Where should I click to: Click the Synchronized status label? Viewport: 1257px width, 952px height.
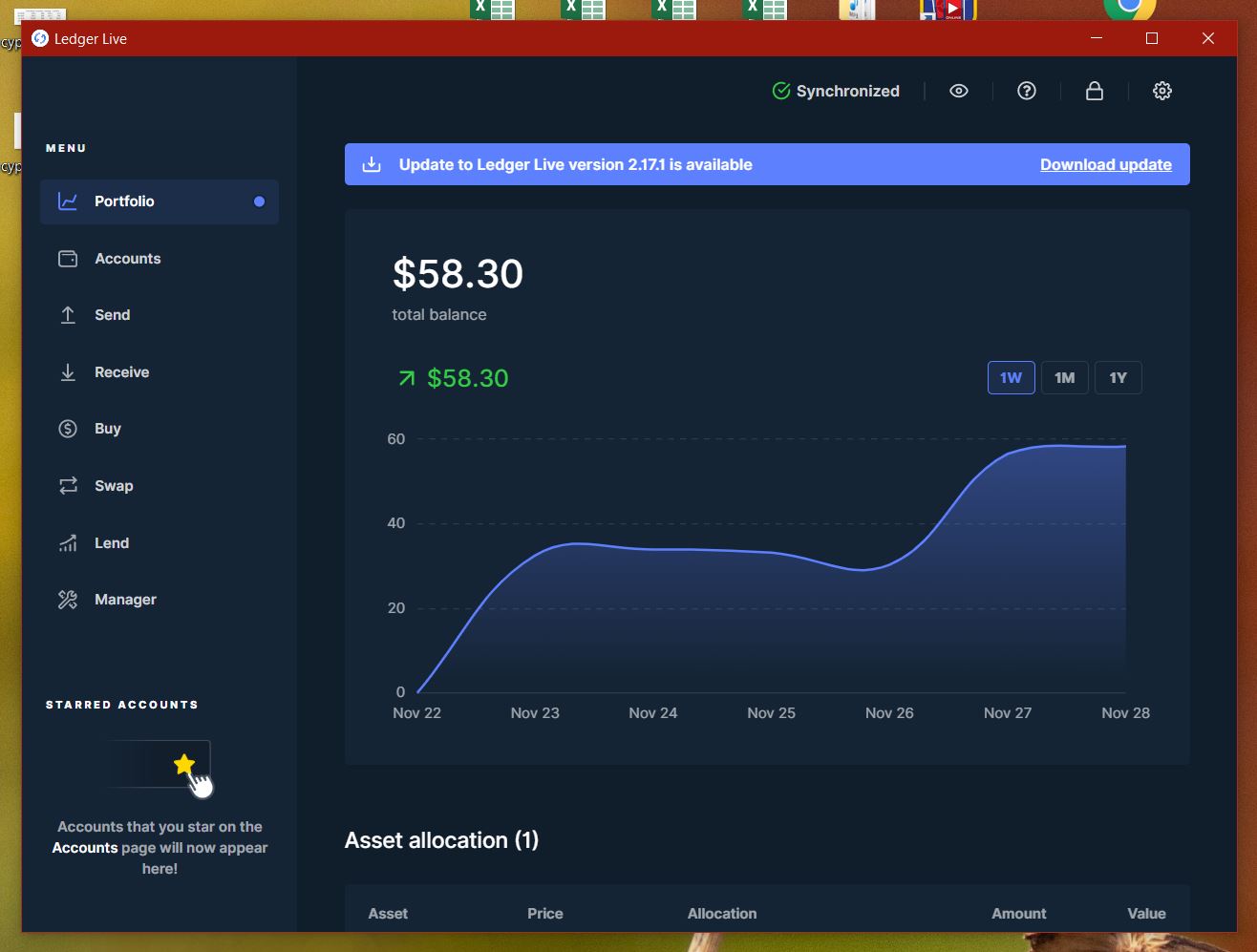pos(848,91)
